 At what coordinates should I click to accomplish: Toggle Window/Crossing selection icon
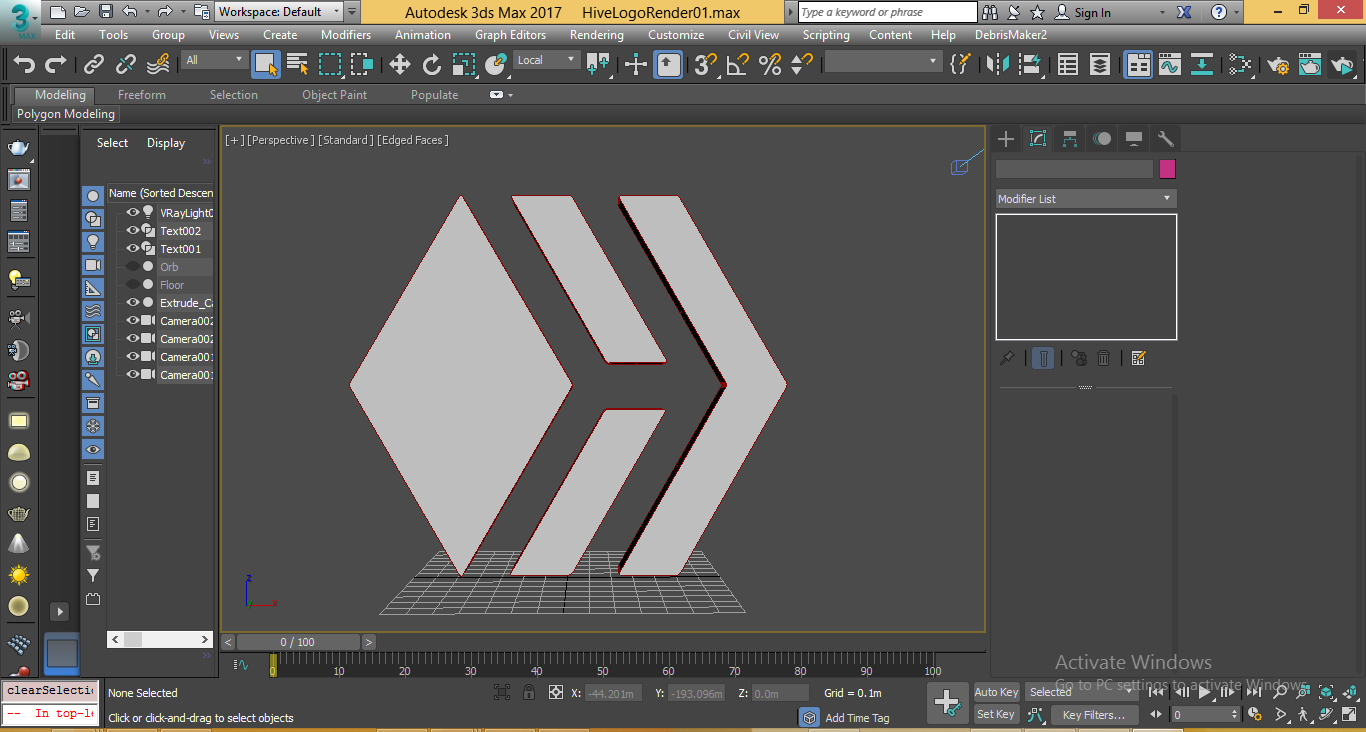pyautogui.click(x=362, y=65)
